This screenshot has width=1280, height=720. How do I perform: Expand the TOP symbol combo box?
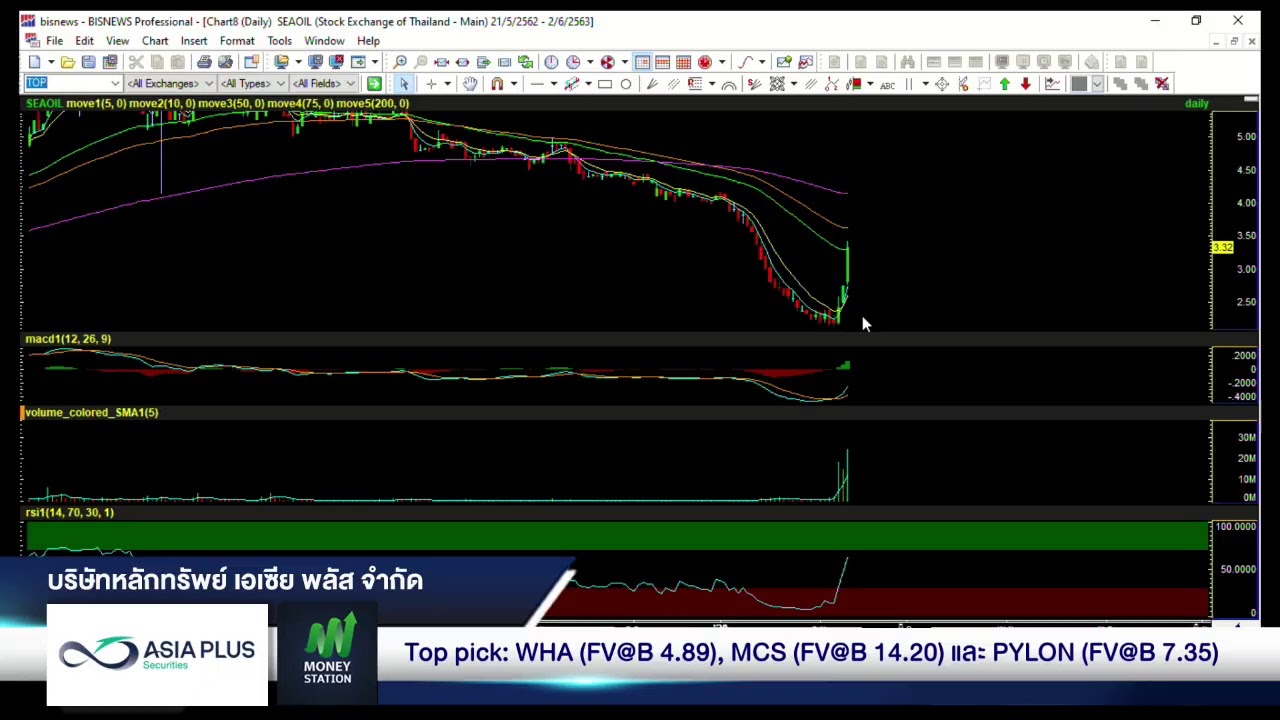click(x=115, y=84)
